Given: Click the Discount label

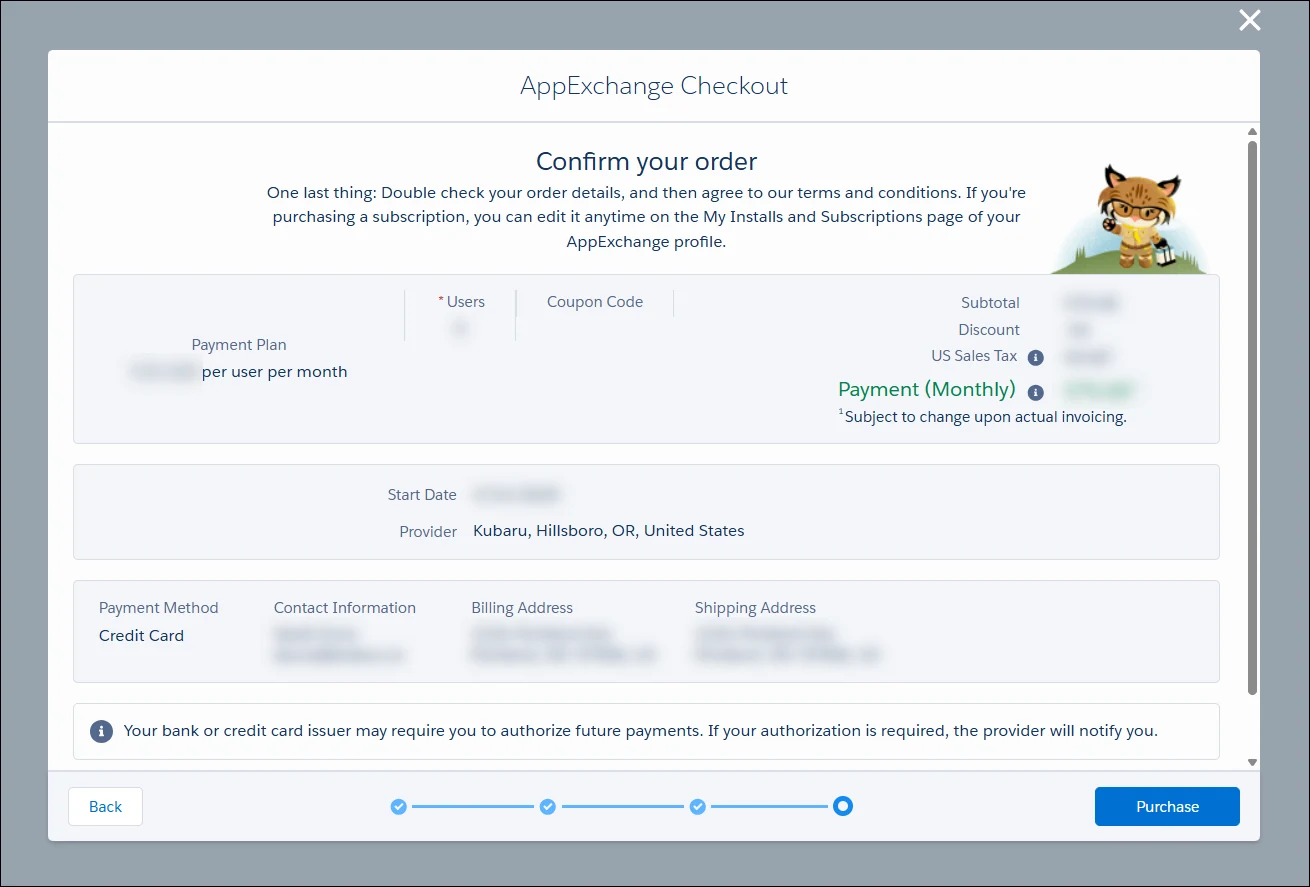Looking at the screenshot, I should 989,329.
